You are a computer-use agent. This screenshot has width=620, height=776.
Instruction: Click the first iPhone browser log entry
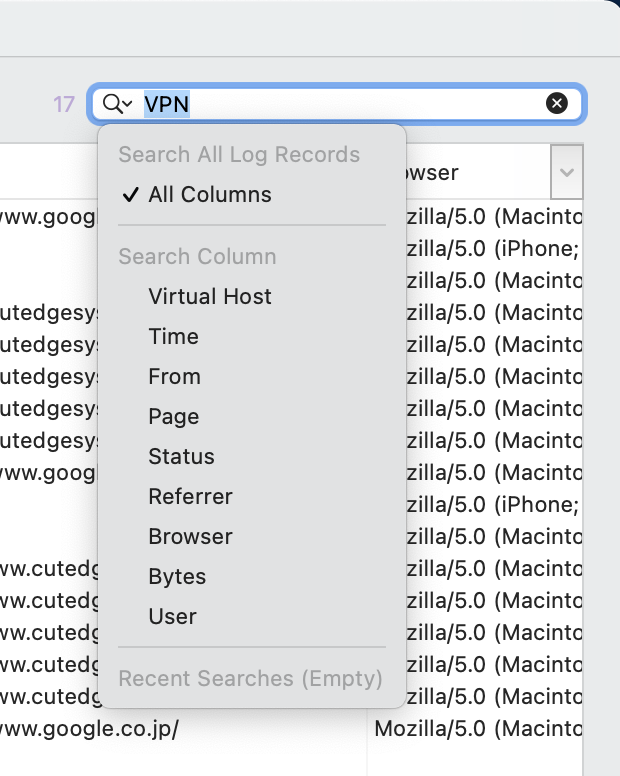pyautogui.click(x=492, y=248)
